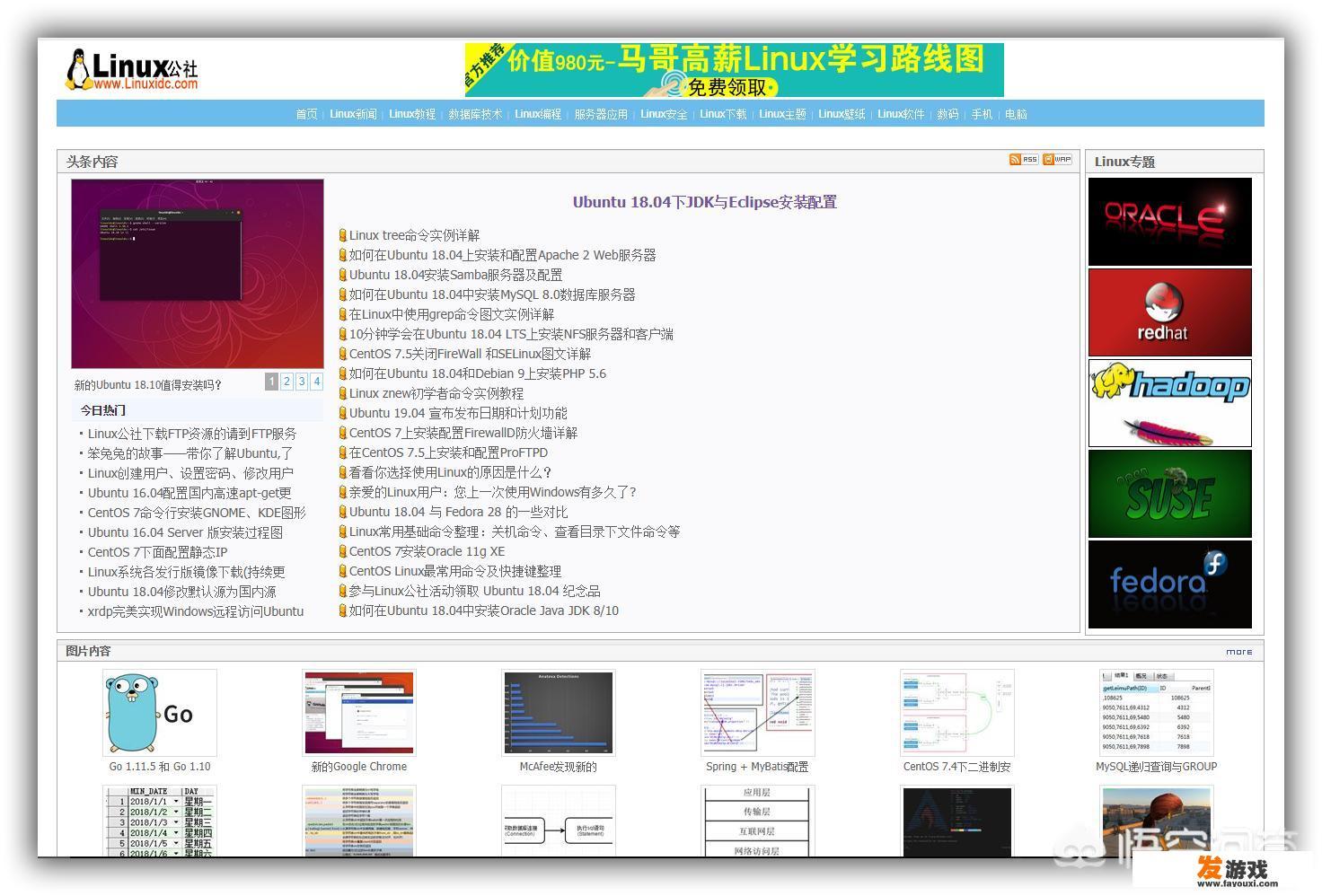1322x896 pixels.
Task: Select slideshow page 3
Action: point(302,382)
